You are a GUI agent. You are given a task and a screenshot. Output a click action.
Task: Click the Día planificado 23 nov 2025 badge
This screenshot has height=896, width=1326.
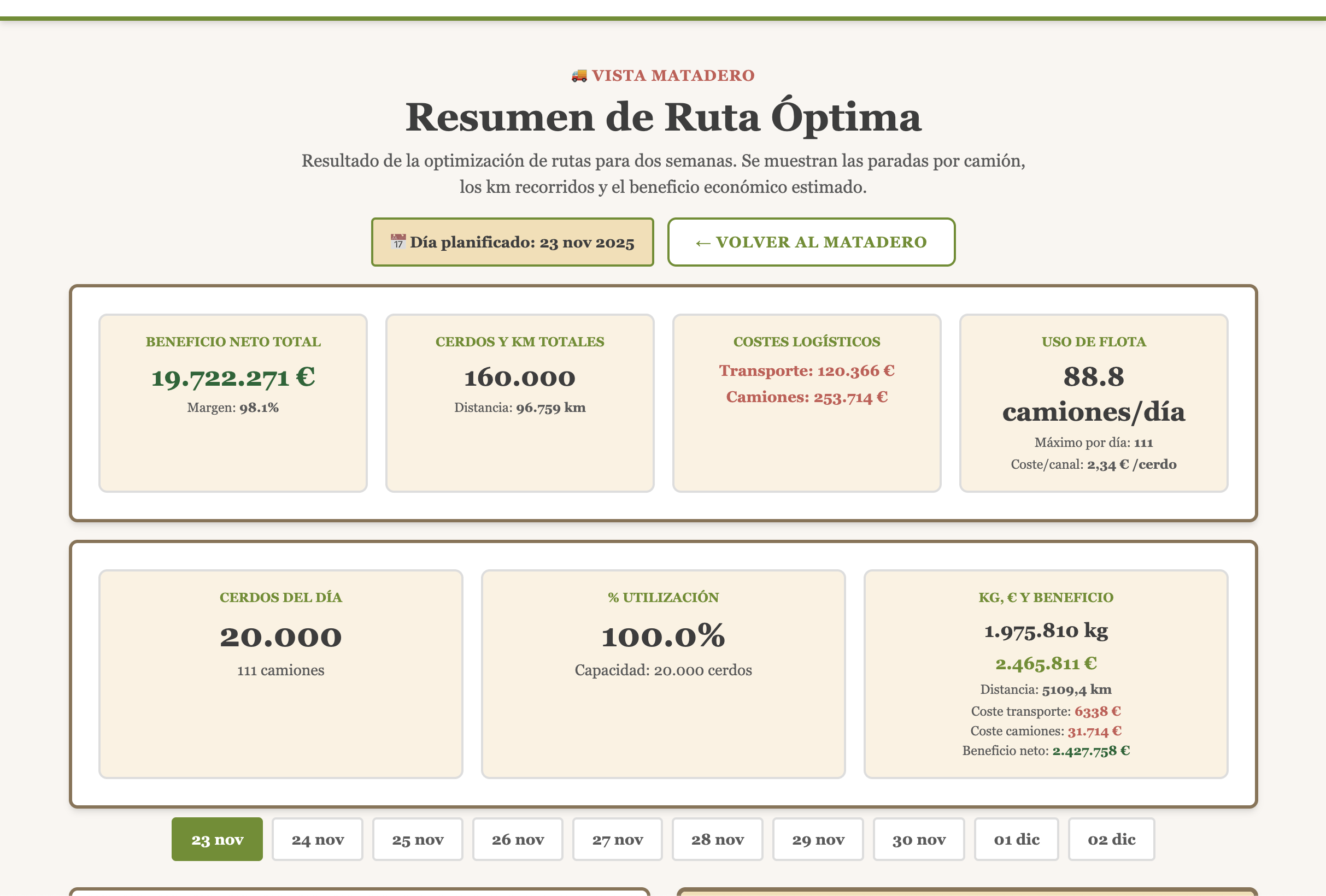512,242
